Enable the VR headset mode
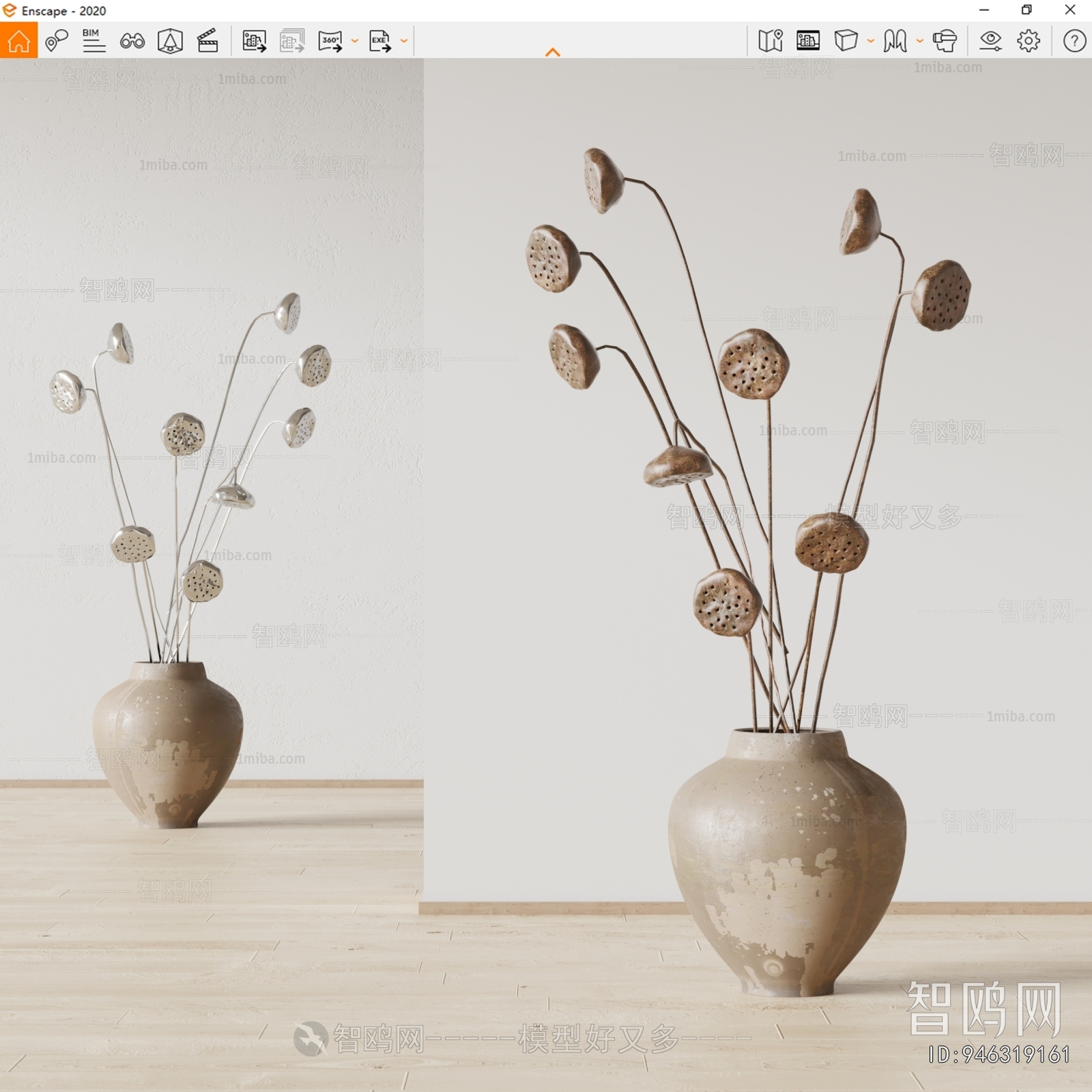The height and width of the screenshot is (1092, 1092). (x=945, y=41)
